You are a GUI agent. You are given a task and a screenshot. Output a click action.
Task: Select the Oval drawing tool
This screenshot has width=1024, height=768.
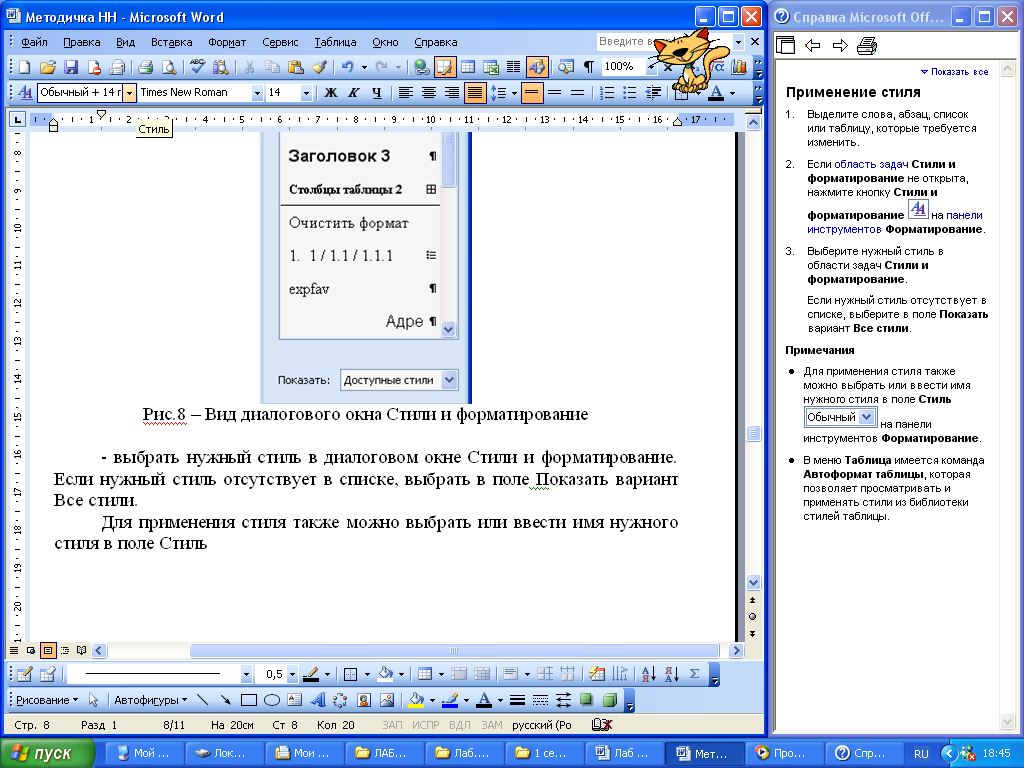pos(272,700)
